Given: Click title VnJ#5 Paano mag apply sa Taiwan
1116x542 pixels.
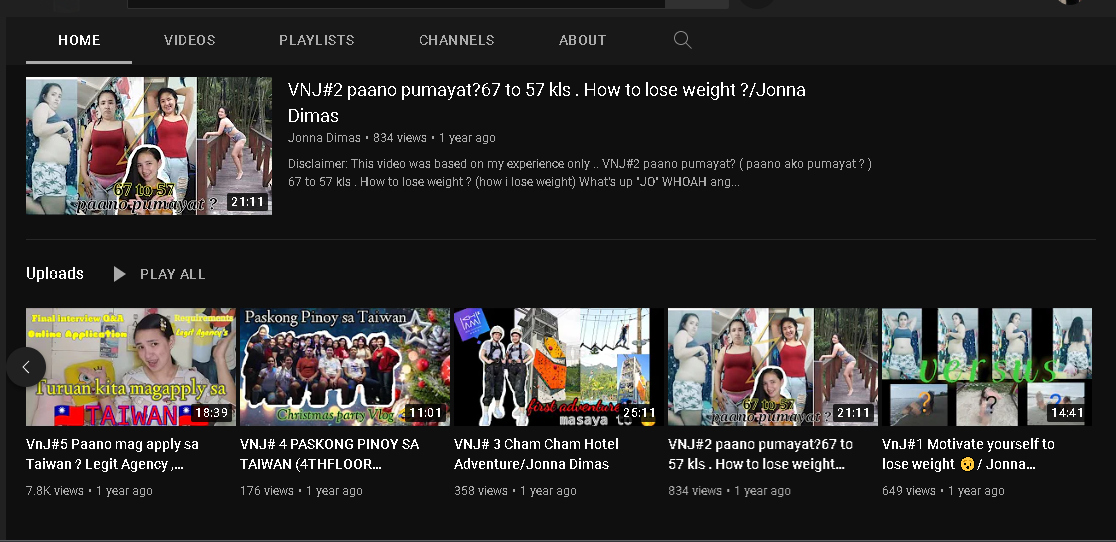Looking at the screenshot, I should pos(112,454).
